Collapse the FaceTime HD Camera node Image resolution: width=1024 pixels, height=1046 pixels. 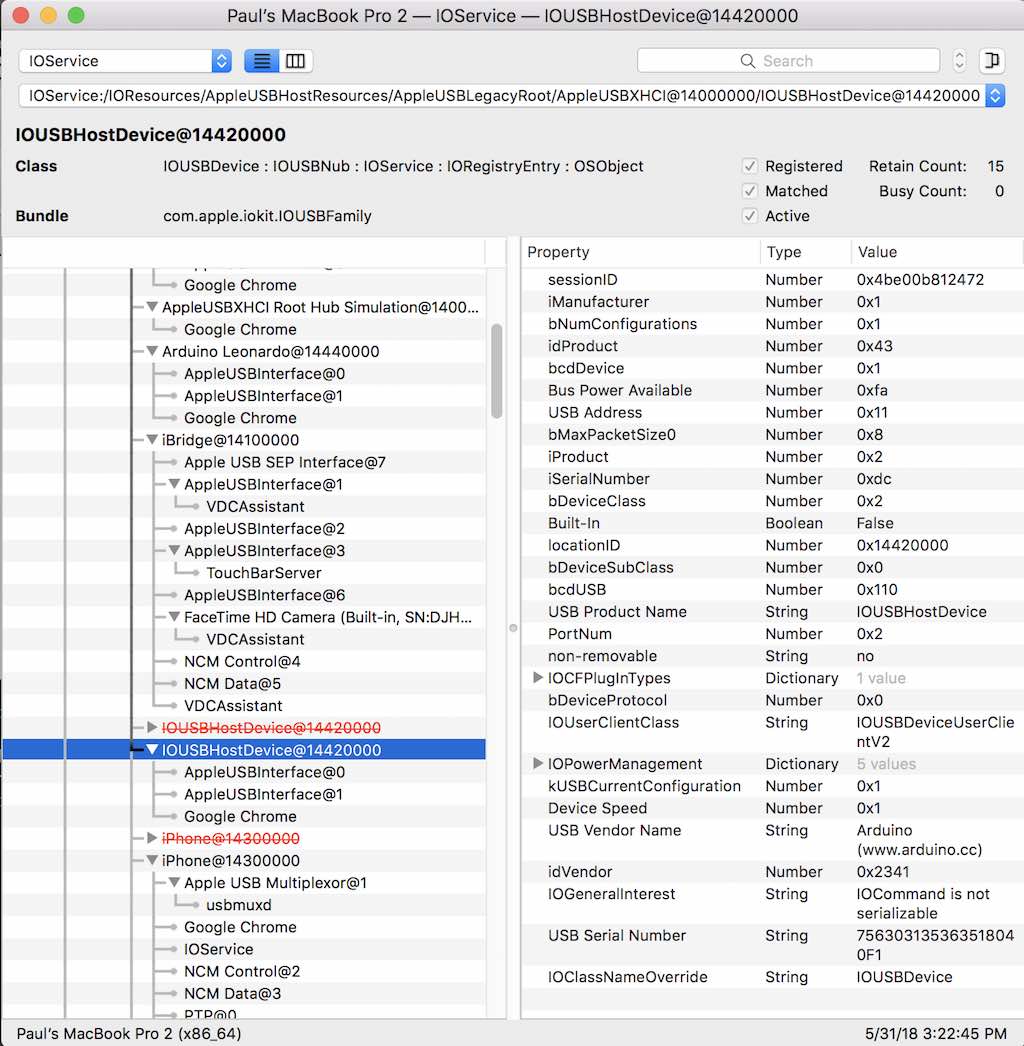click(174, 616)
